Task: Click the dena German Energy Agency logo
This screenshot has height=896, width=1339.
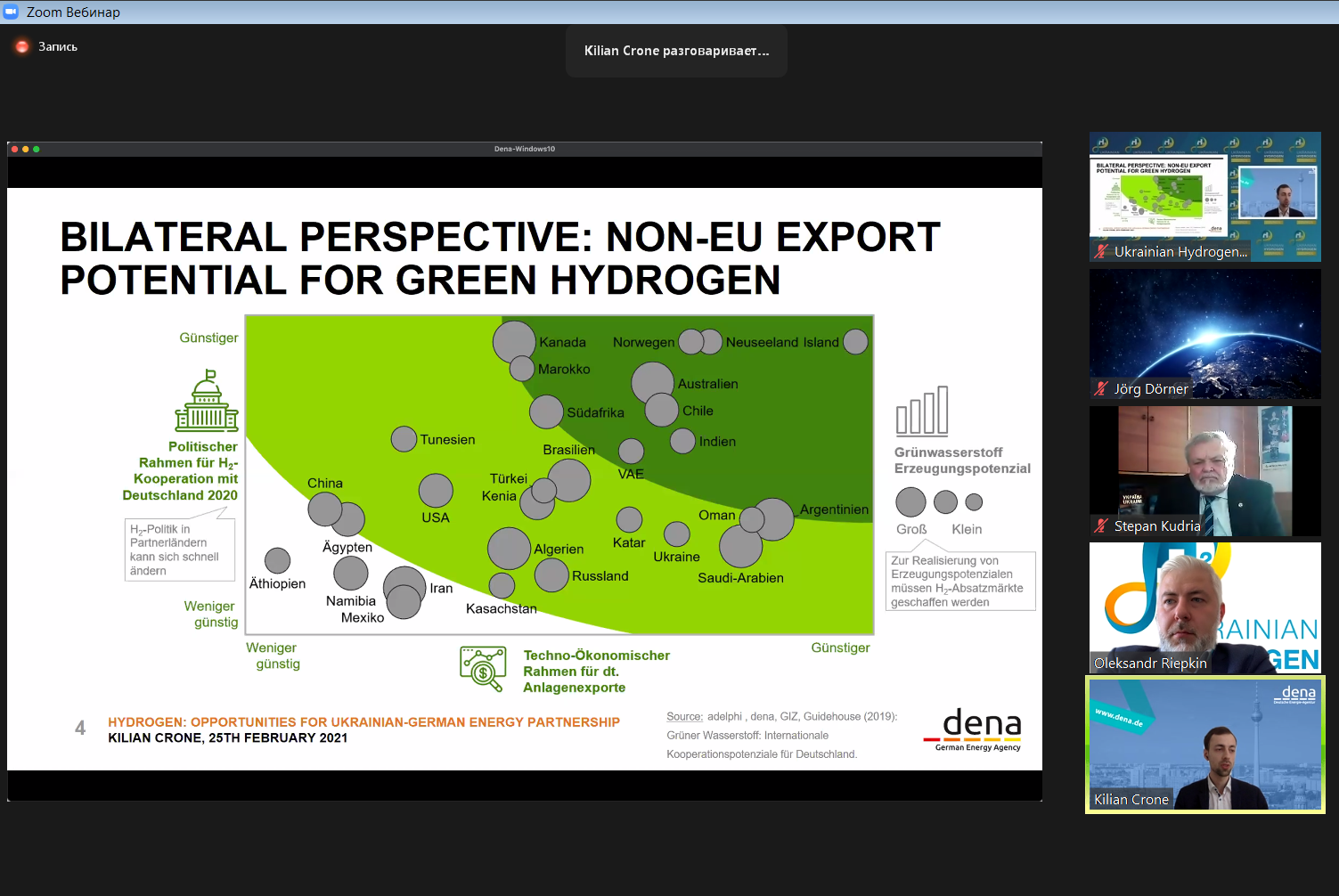Action: tap(976, 729)
